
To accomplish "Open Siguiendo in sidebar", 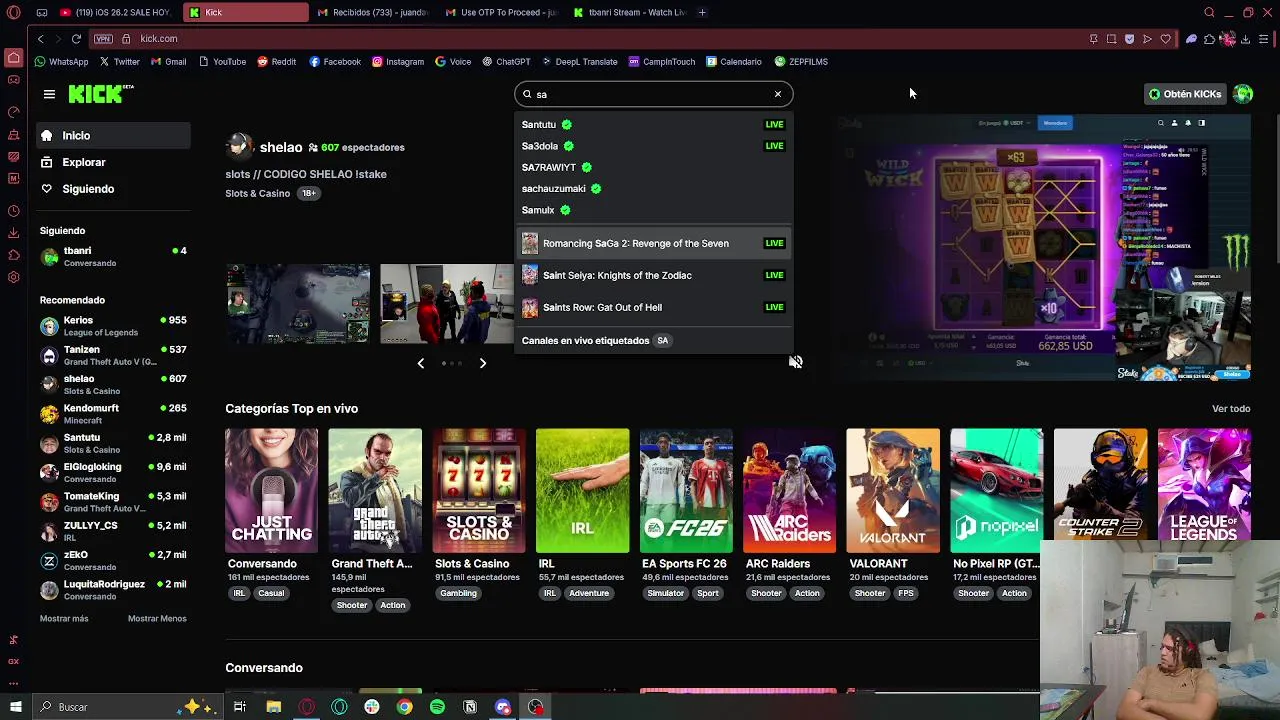I will [x=112, y=189].
